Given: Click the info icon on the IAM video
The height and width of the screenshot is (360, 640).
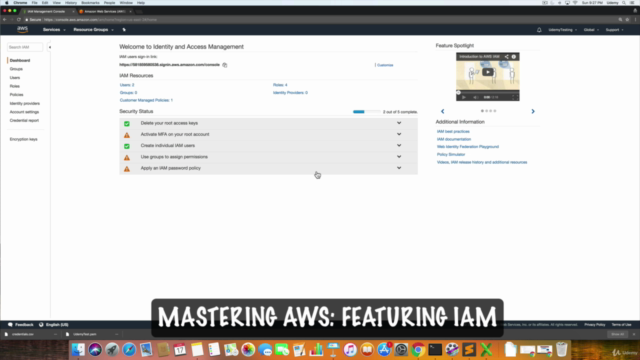Looking at the screenshot, I should 514,57.
